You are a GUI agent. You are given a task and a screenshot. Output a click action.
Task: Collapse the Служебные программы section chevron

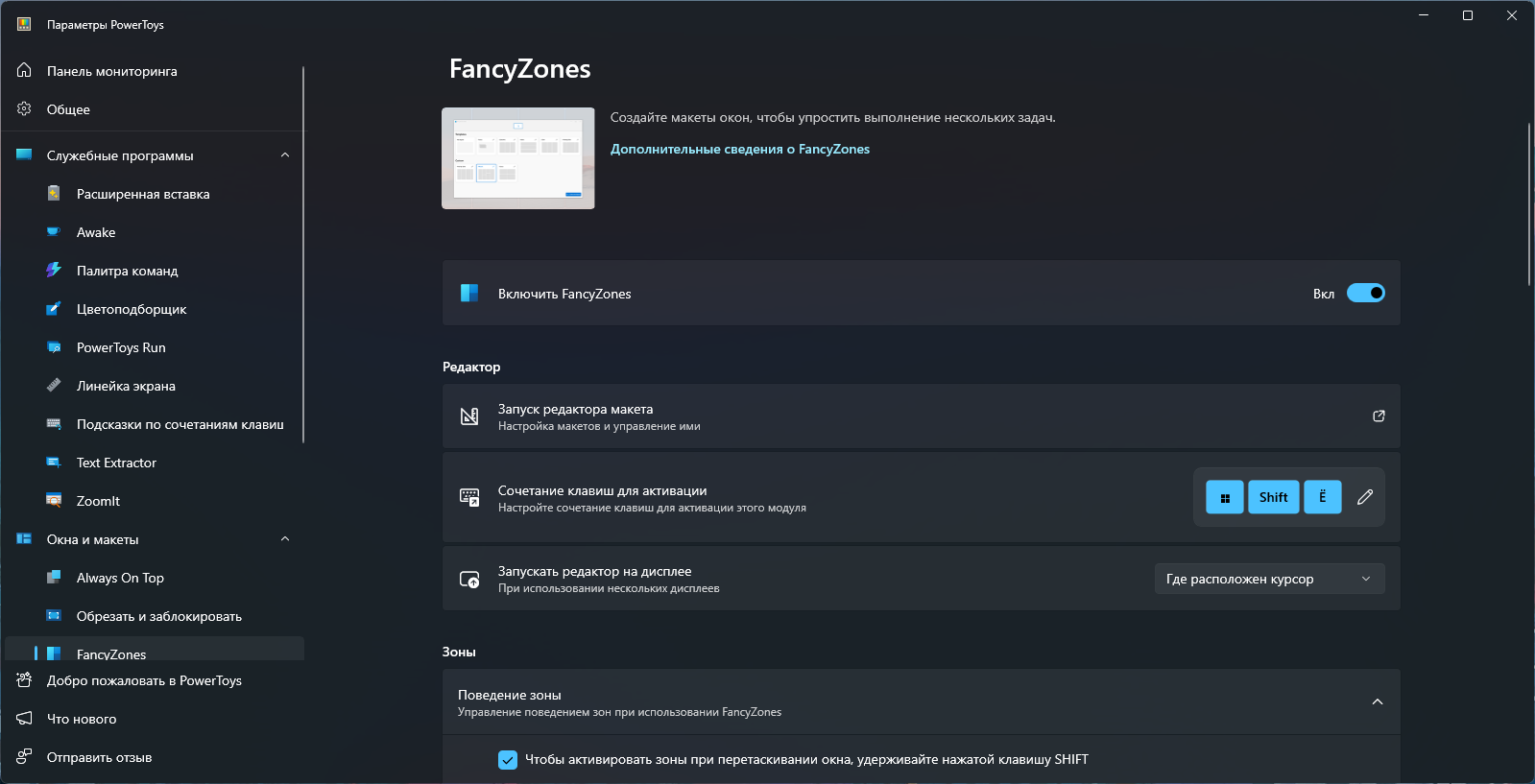[x=285, y=154]
